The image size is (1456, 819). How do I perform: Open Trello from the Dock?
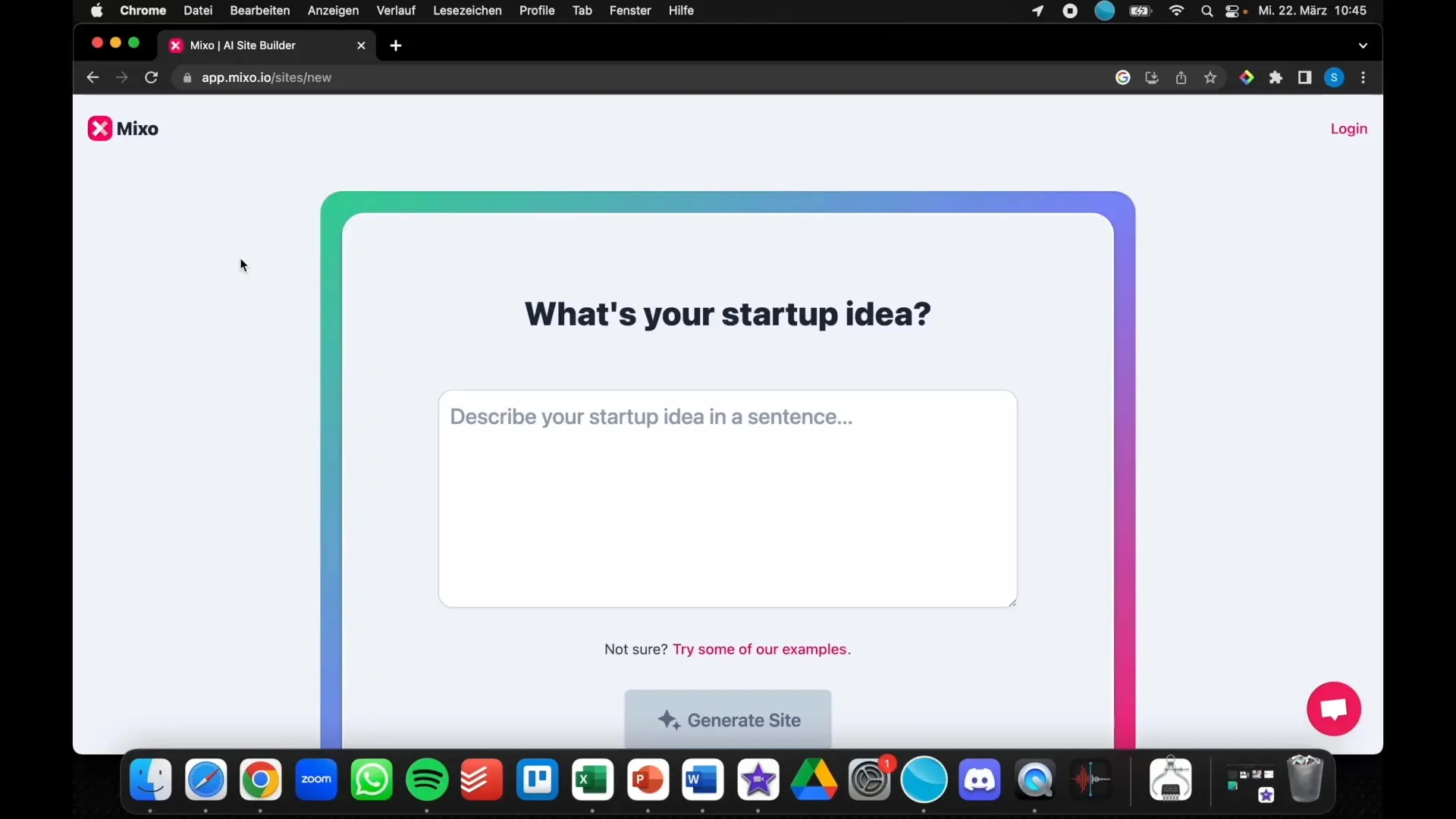537,780
